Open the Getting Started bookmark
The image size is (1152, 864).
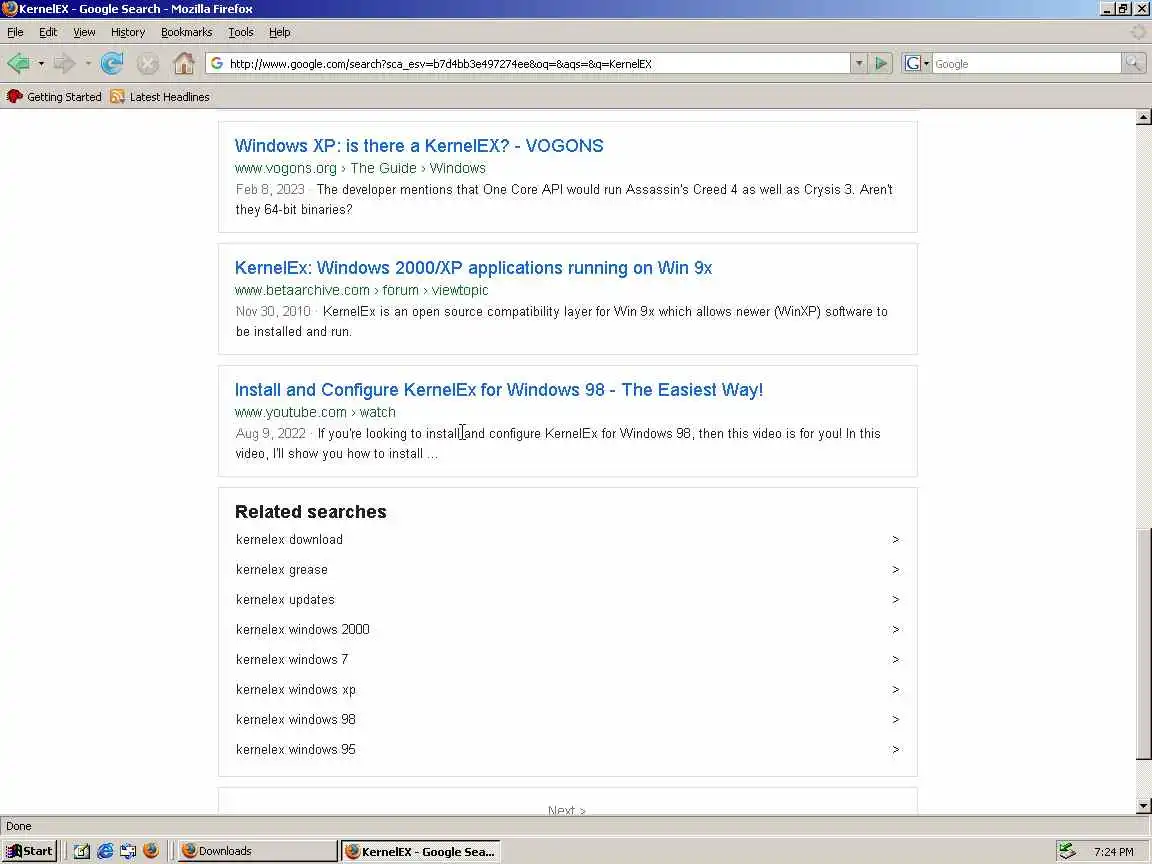point(54,97)
